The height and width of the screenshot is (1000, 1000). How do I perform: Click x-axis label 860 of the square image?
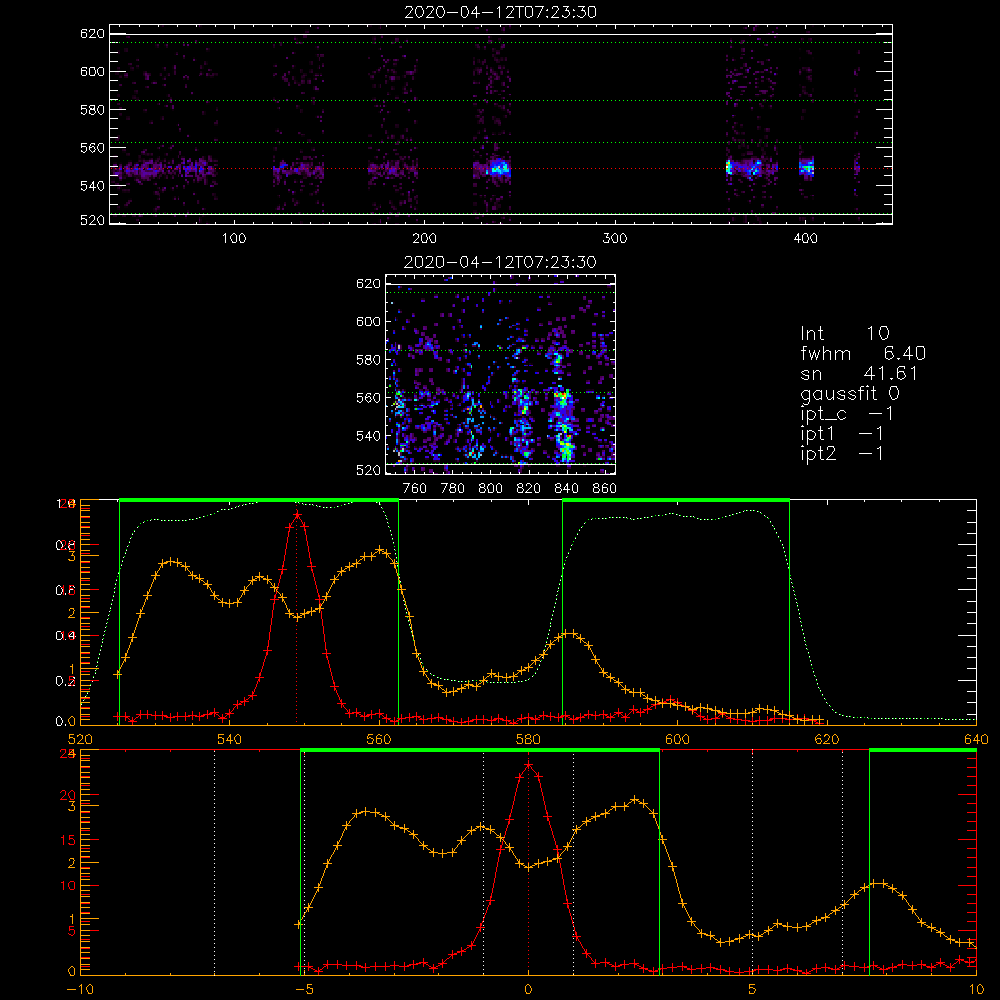pos(604,489)
